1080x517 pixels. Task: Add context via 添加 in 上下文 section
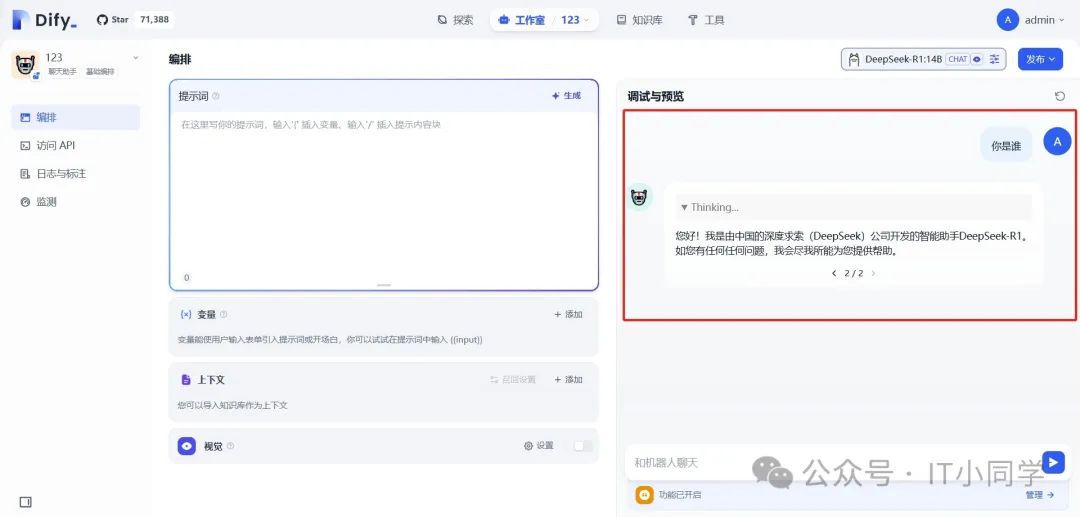pyautogui.click(x=568, y=379)
